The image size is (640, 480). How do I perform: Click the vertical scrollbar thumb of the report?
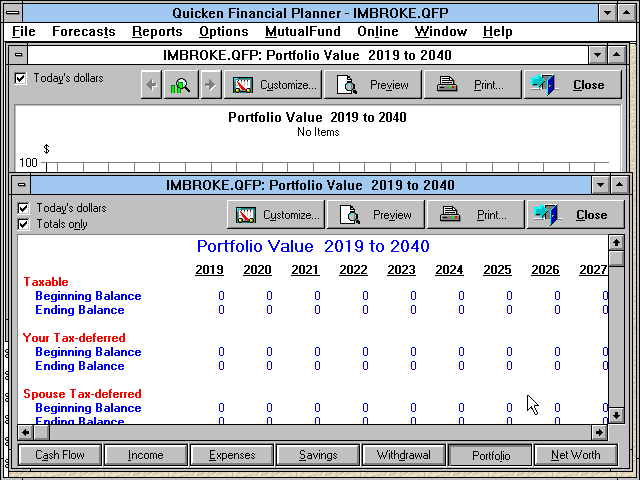pos(616,258)
